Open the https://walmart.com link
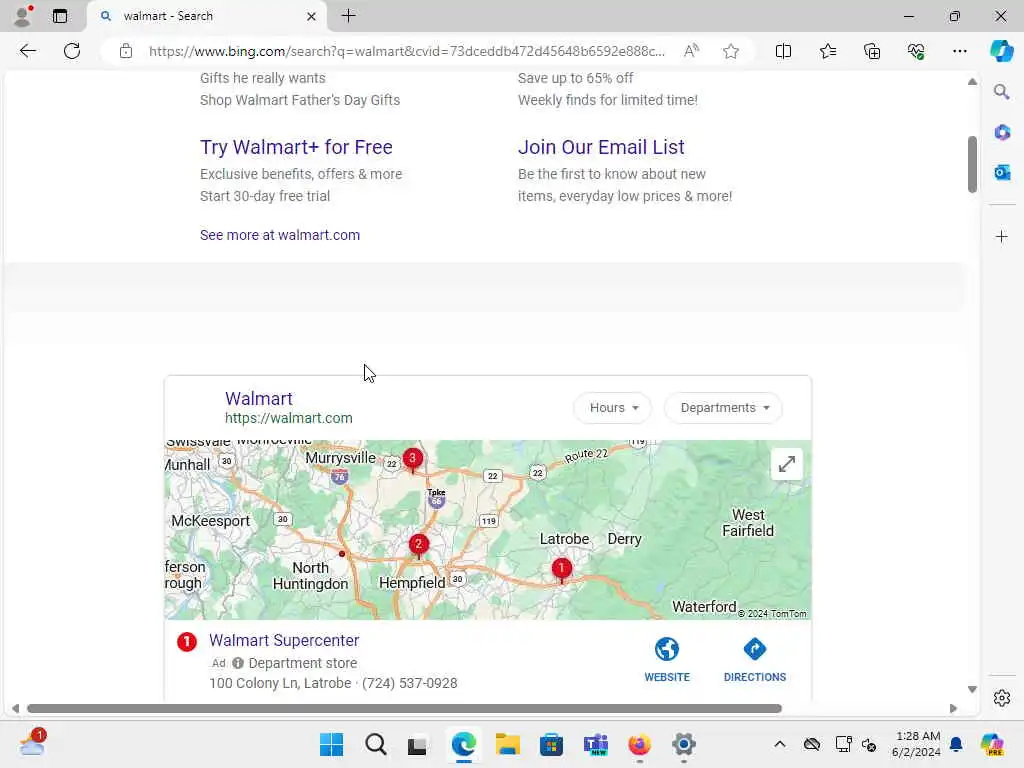This screenshot has width=1024, height=768. click(289, 418)
